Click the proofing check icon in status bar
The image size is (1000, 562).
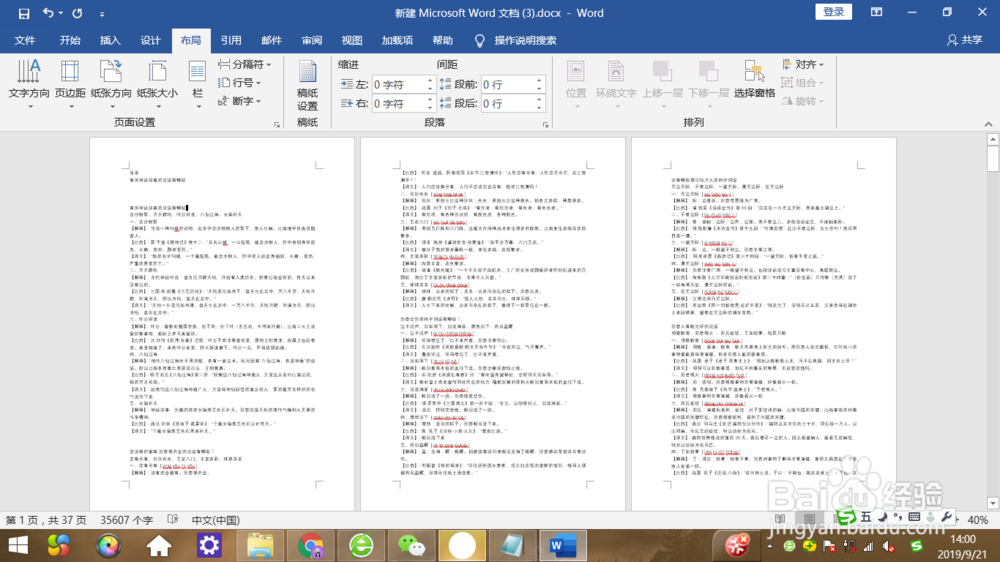173,519
